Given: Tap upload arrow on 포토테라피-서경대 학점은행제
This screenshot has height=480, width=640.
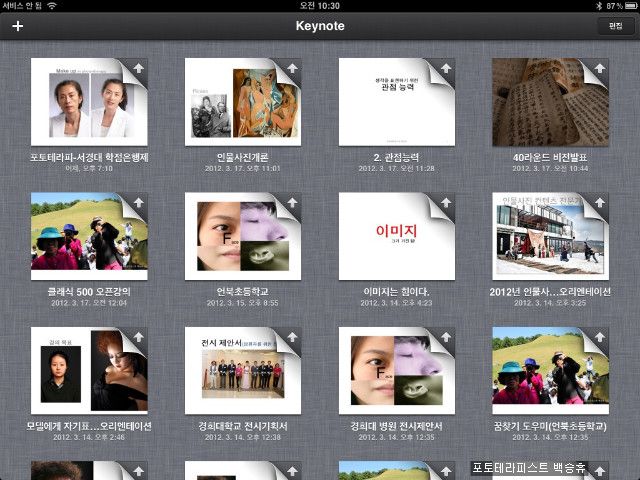Looking at the screenshot, I should [139, 68].
